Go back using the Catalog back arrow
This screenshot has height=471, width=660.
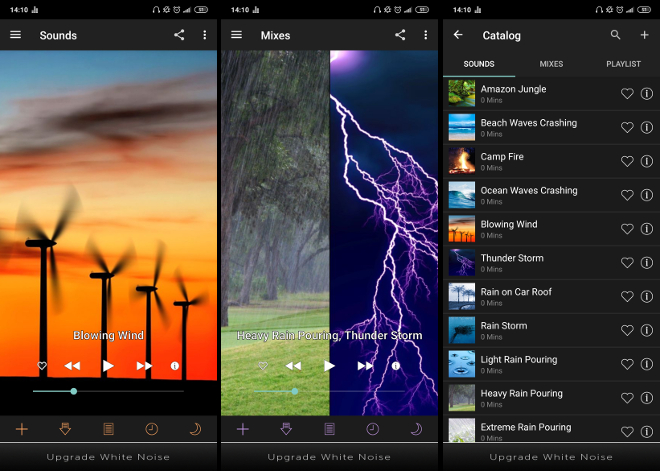point(458,35)
